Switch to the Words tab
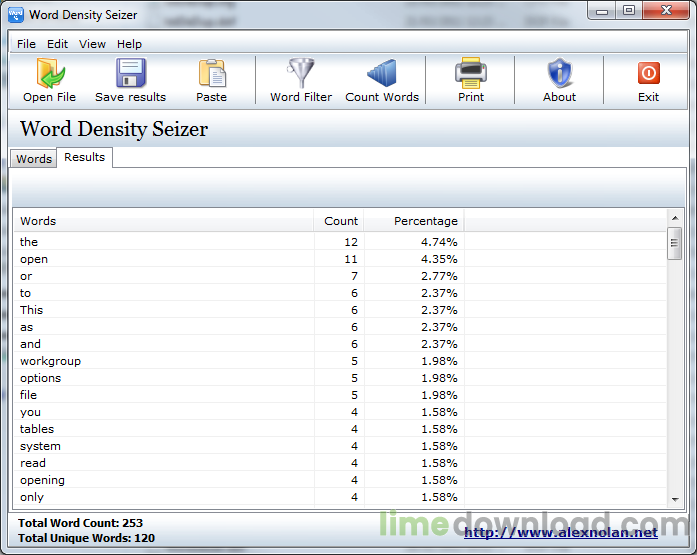 pyautogui.click(x=34, y=159)
